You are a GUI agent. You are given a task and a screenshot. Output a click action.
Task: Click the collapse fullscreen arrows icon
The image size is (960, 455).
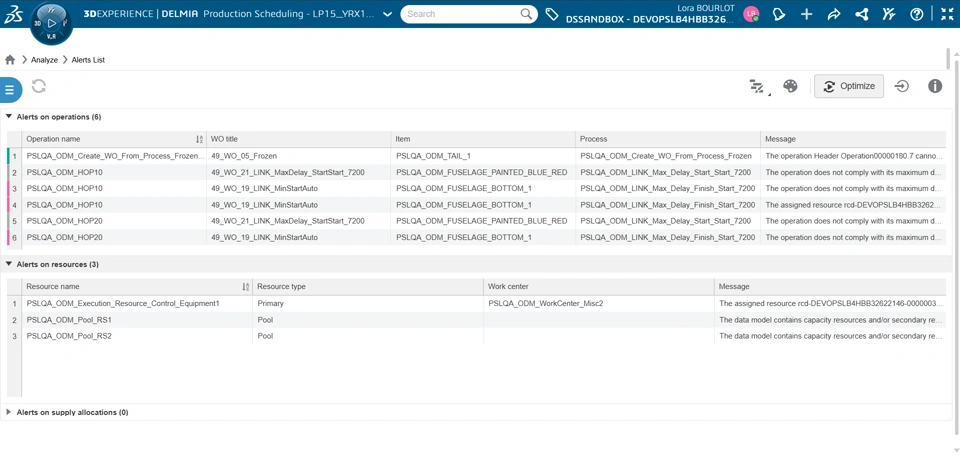947,14
